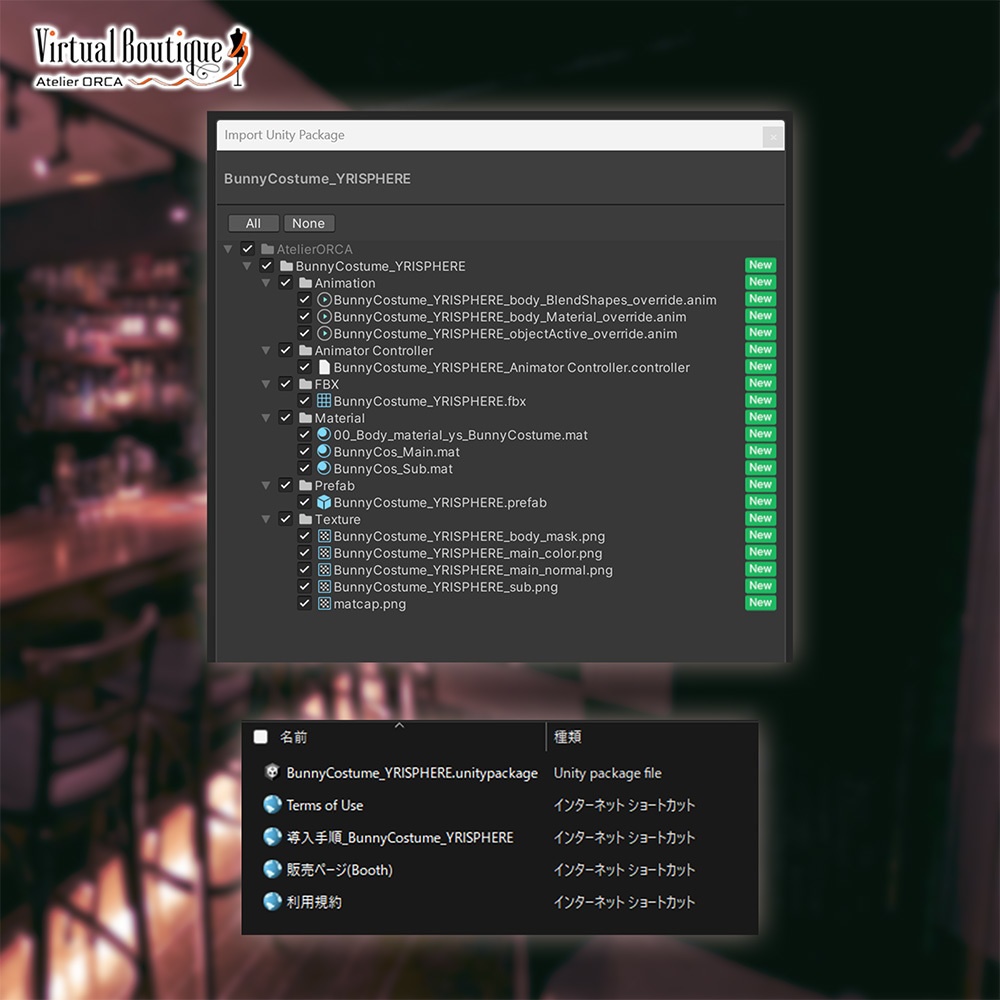The width and height of the screenshot is (1000, 1000).
Task: Collapse the Prefab folder
Action: coord(266,485)
